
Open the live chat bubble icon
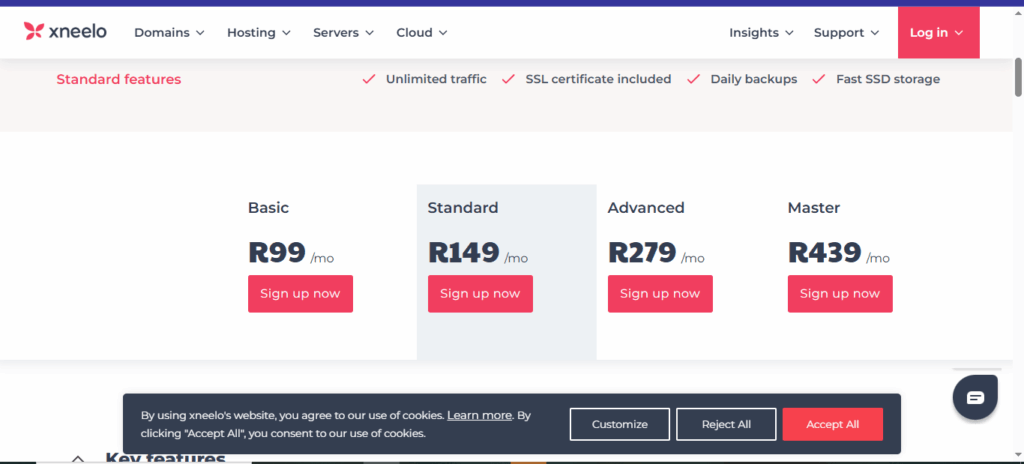pyautogui.click(x=975, y=398)
